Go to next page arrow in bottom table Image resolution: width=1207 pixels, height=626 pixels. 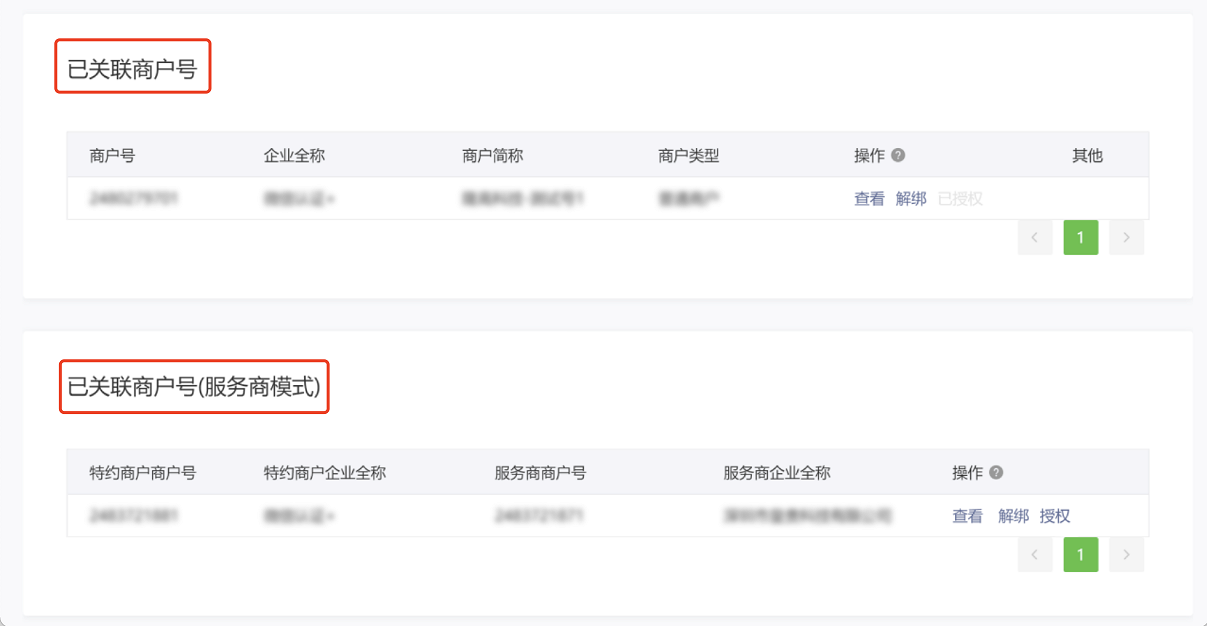click(1126, 555)
